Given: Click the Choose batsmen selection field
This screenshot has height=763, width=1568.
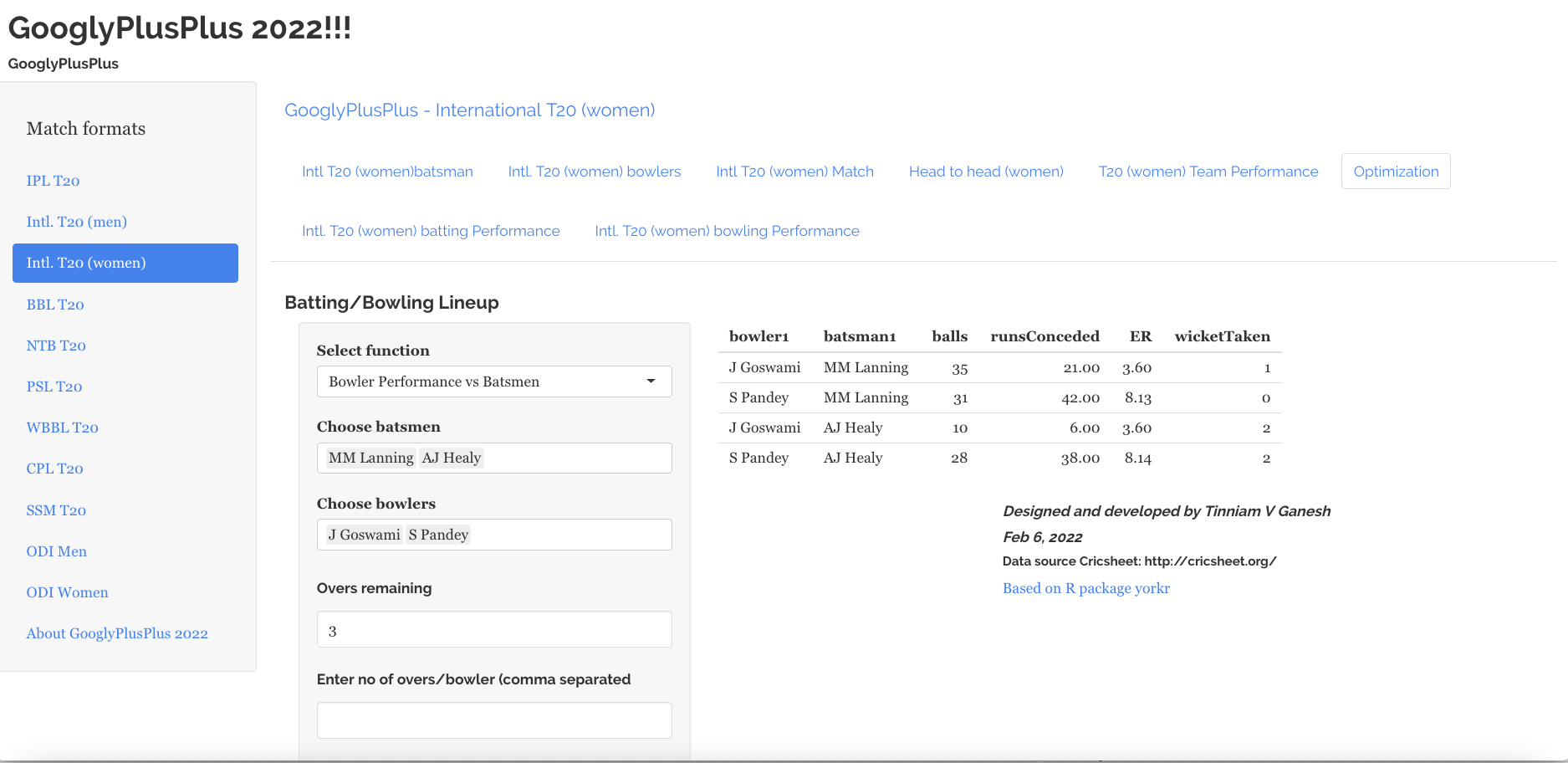Looking at the screenshot, I should 577,458.
